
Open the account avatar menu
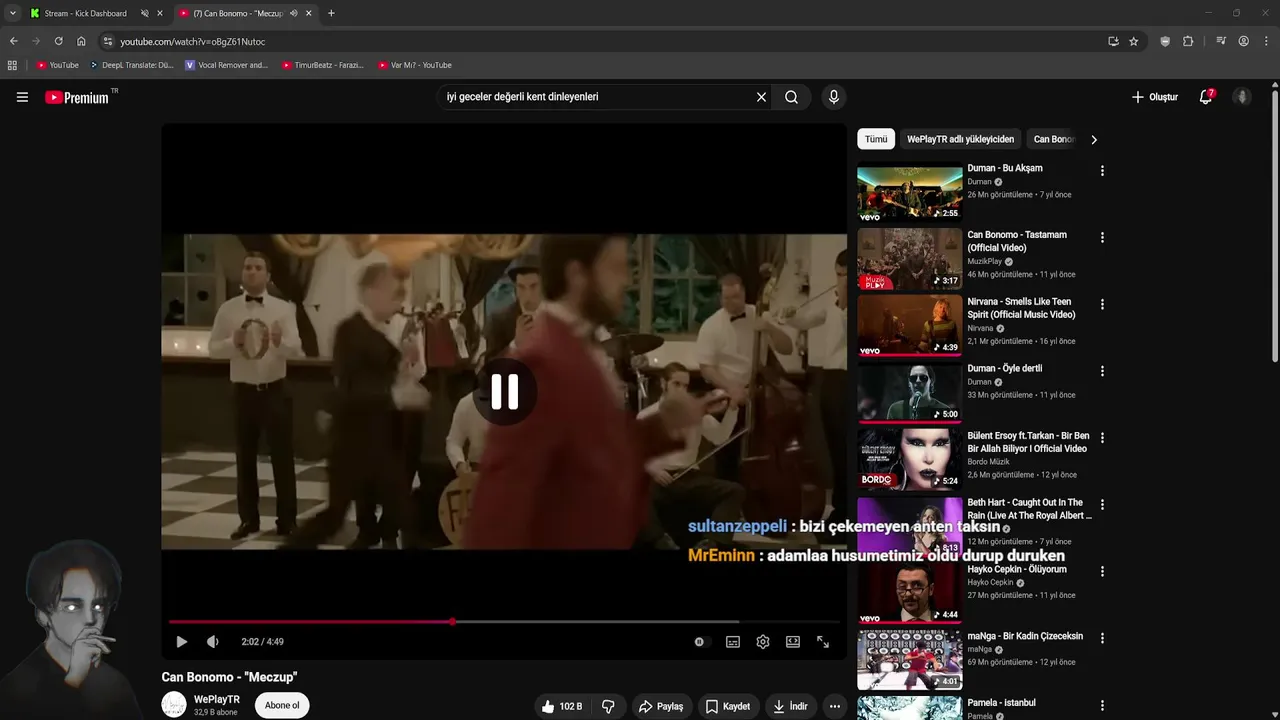click(x=1242, y=97)
